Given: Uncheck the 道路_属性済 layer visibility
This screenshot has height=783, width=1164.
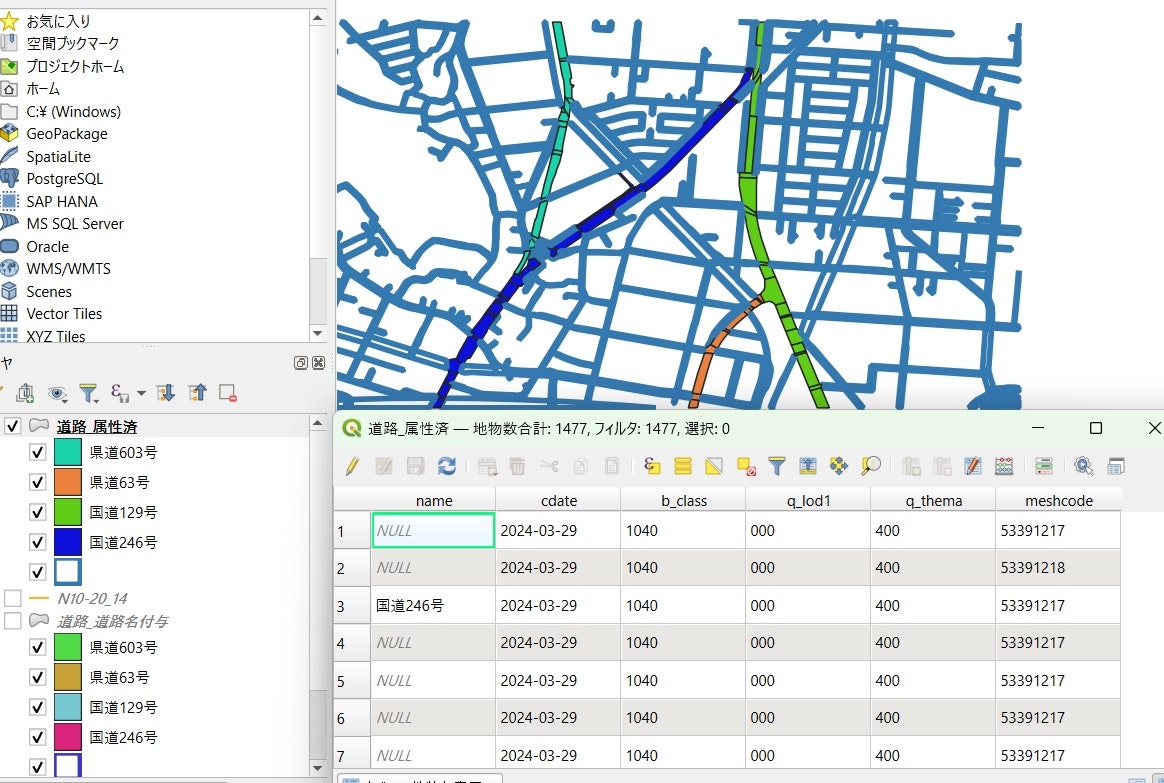Looking at the screenshot, I should (x=13, y=427).
